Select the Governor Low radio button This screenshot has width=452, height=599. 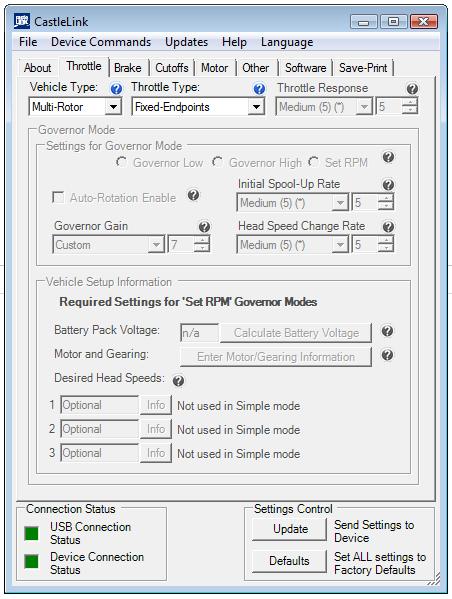(x=122, y=162)
